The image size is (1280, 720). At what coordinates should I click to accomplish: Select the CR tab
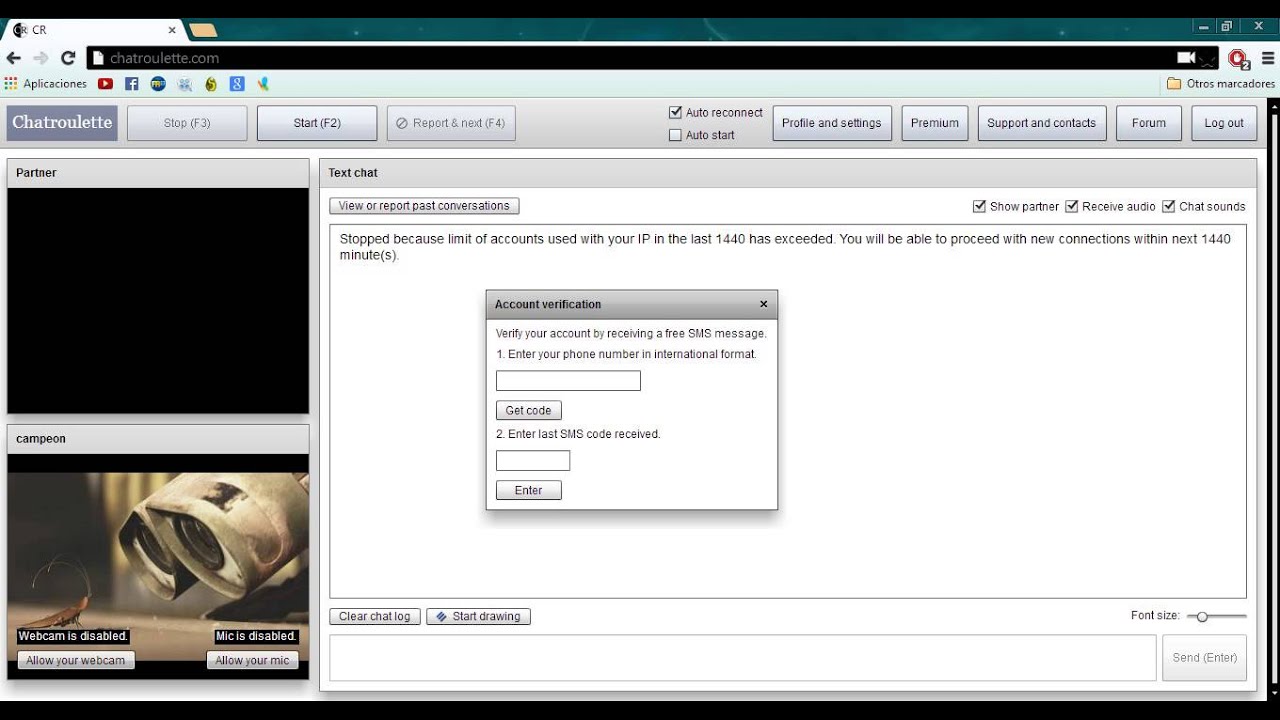(92, 30)
